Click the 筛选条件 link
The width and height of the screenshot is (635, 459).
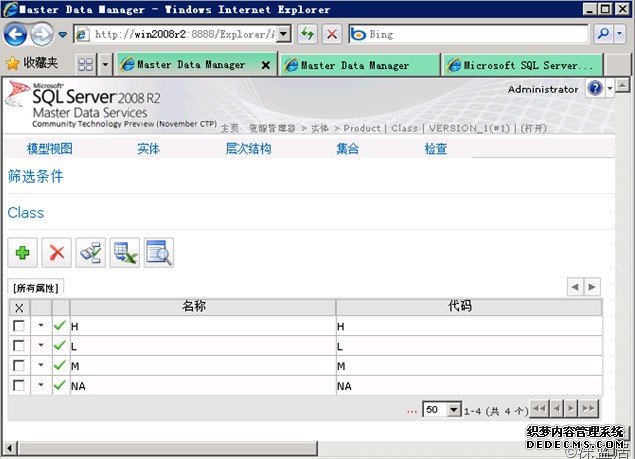(x=36, y=176)
